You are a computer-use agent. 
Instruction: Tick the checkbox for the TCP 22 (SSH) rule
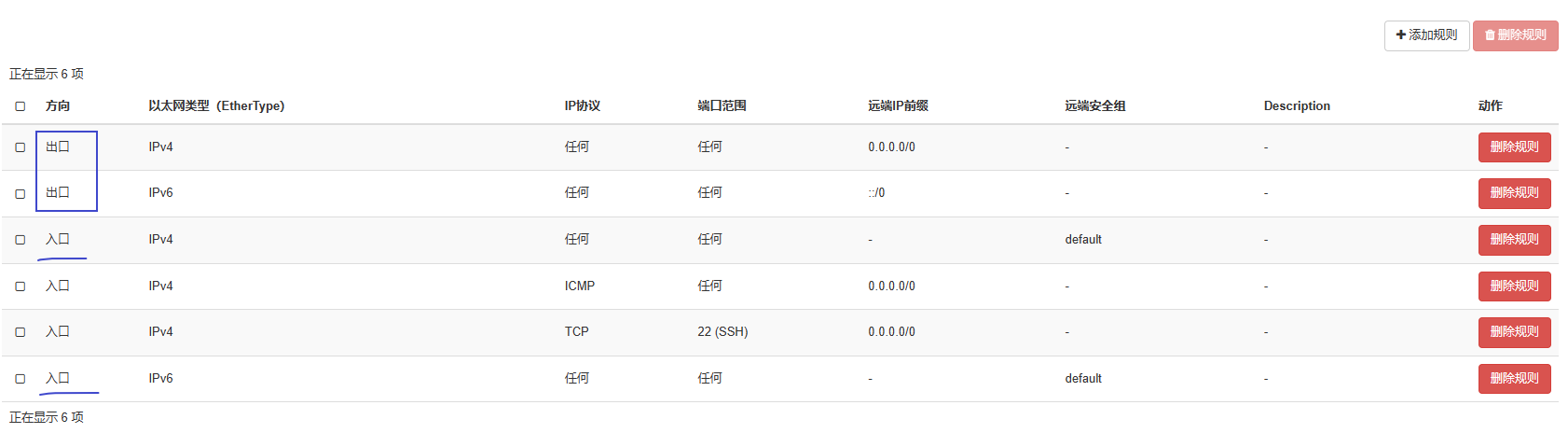[21, 332]
